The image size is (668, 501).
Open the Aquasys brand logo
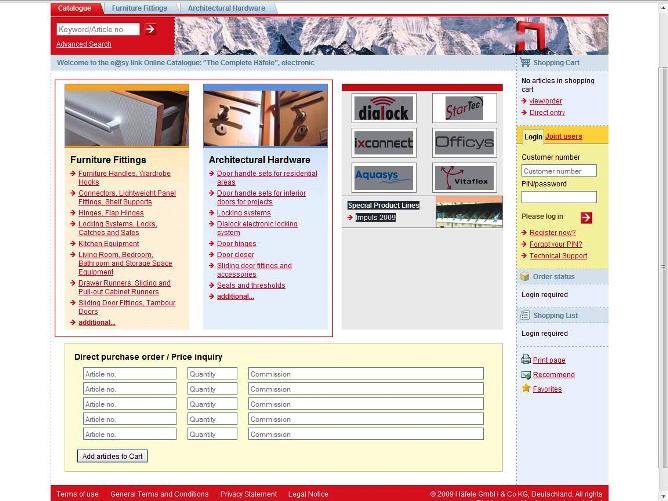384,177
